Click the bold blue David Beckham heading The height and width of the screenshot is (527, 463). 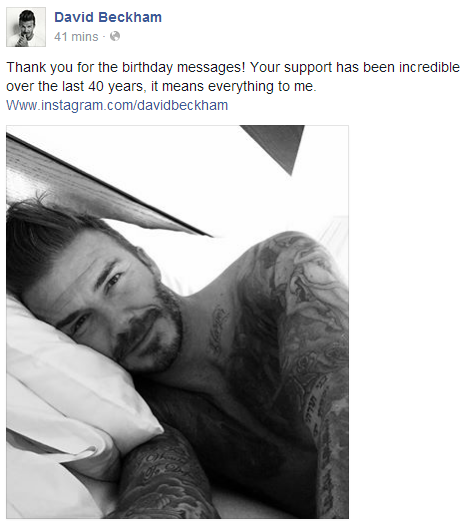click(x=108, y=17)
